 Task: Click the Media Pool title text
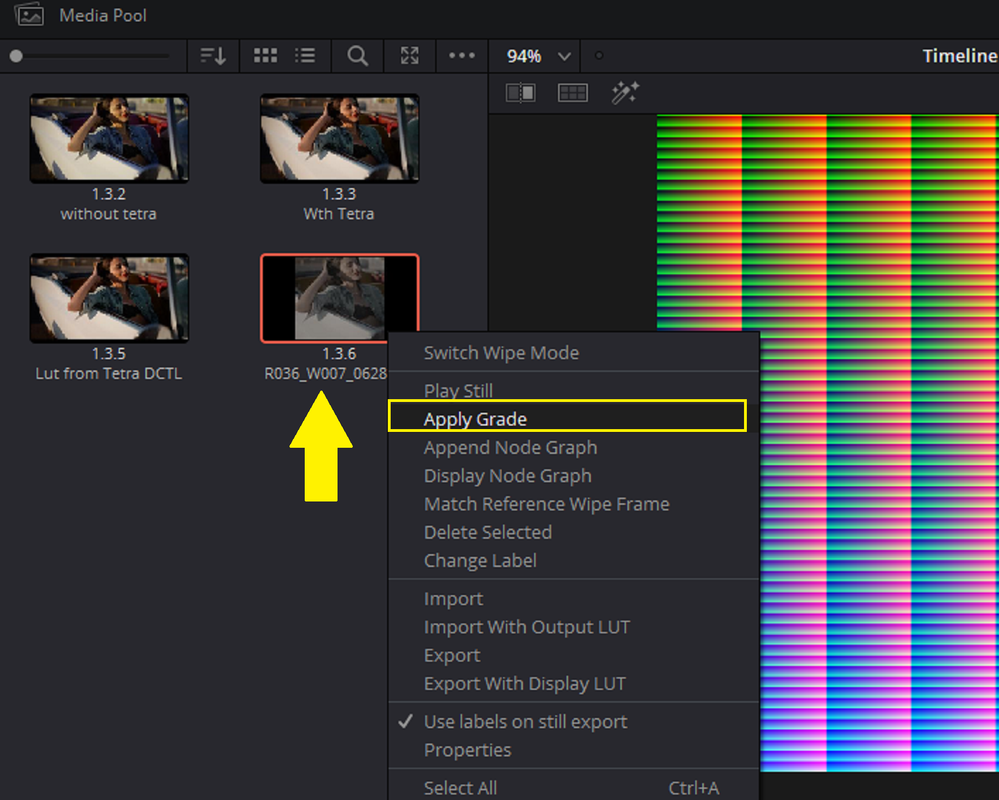tap(103, 15)
